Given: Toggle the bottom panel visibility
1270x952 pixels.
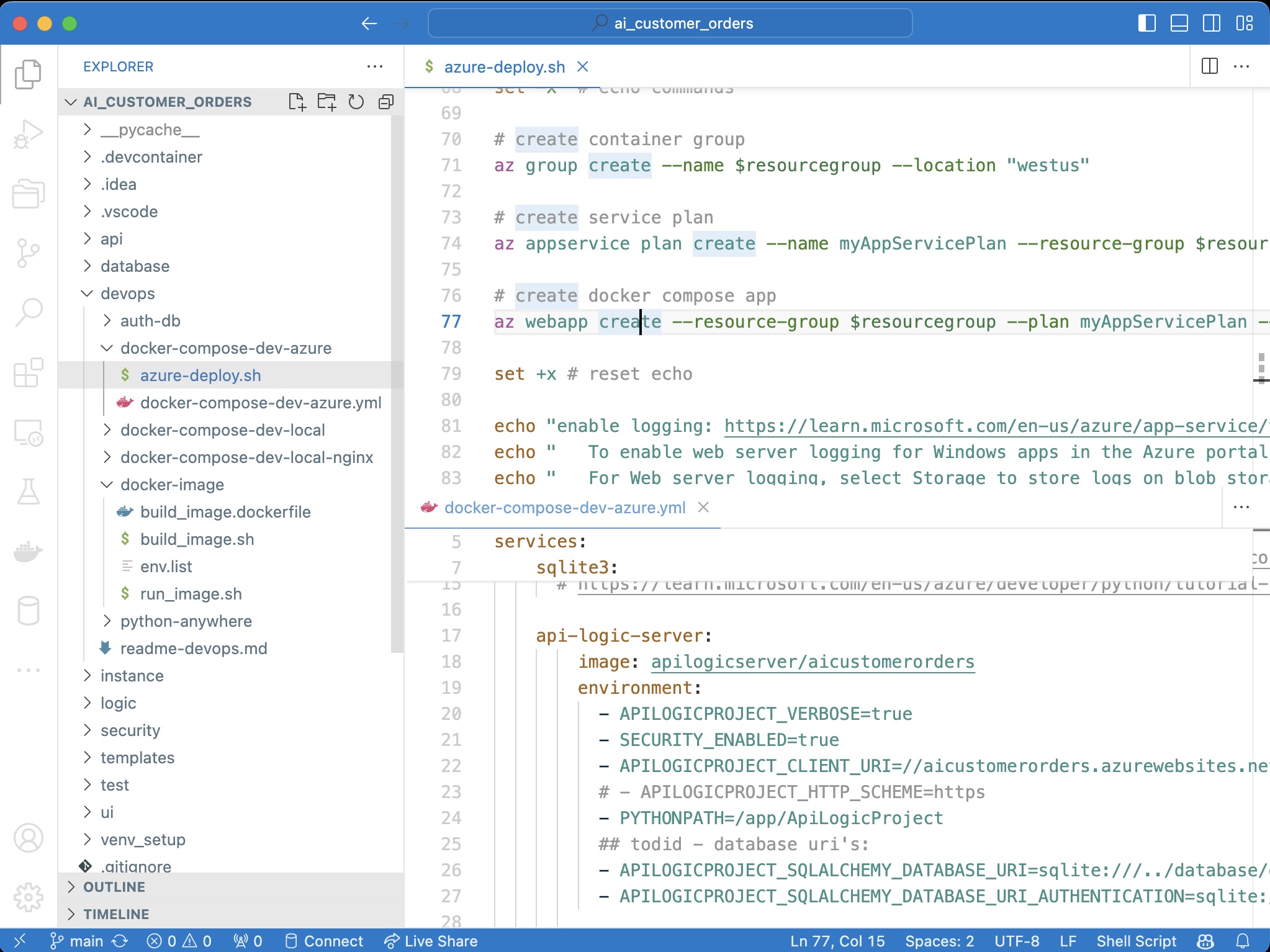Looking at the screenshot, I should (x=1179, y=24).
